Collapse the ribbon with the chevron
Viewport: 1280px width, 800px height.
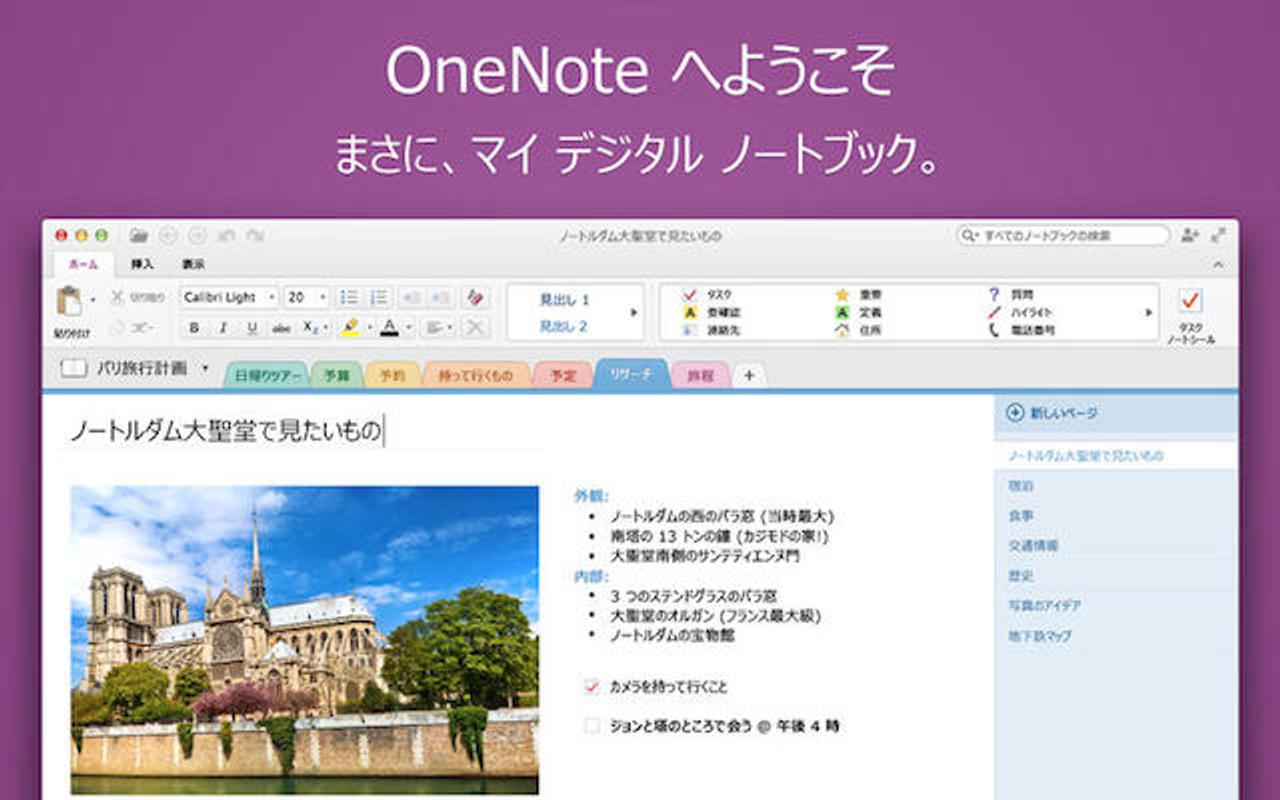pos(1218,265)
